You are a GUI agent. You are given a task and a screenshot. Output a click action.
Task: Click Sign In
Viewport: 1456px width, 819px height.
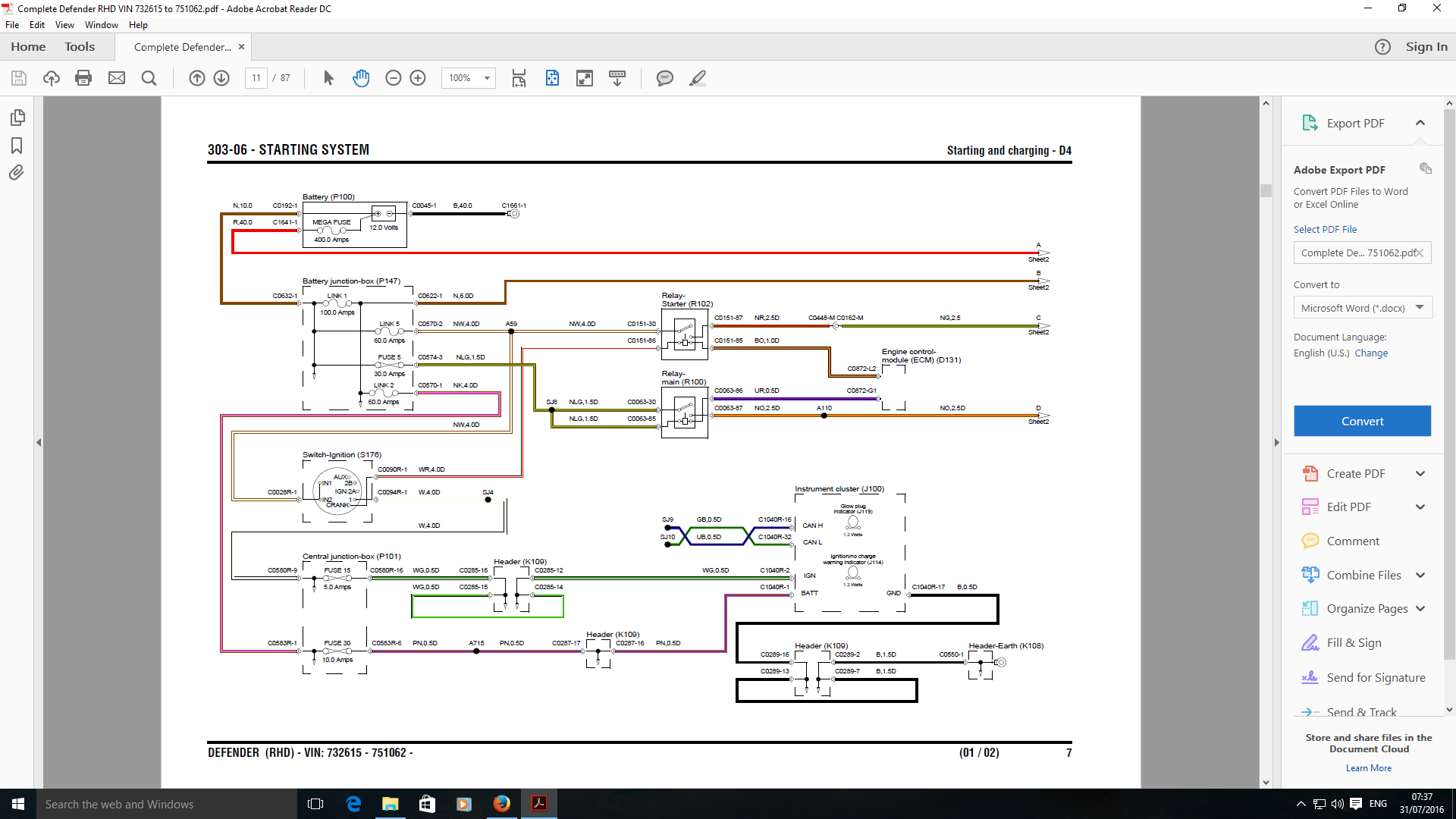click(x=1426, y=47)
